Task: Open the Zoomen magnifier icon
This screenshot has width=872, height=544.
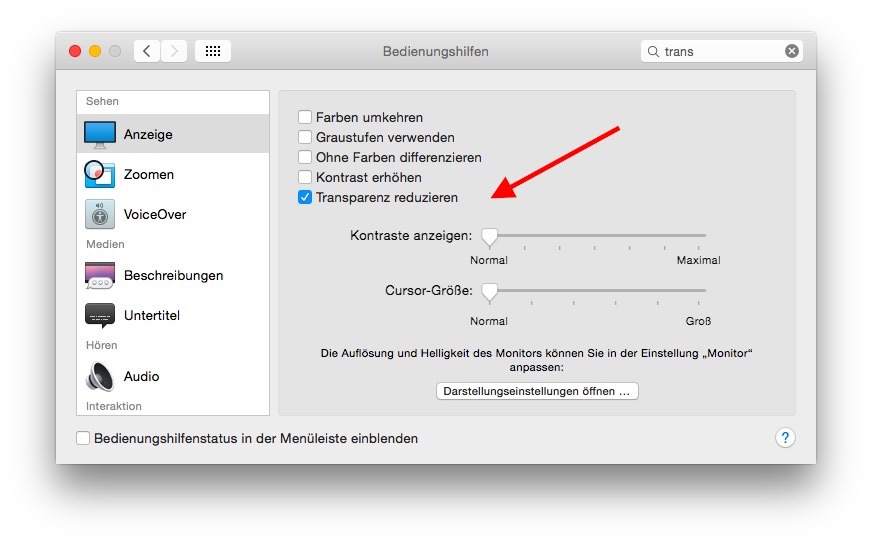Action: 100,174
